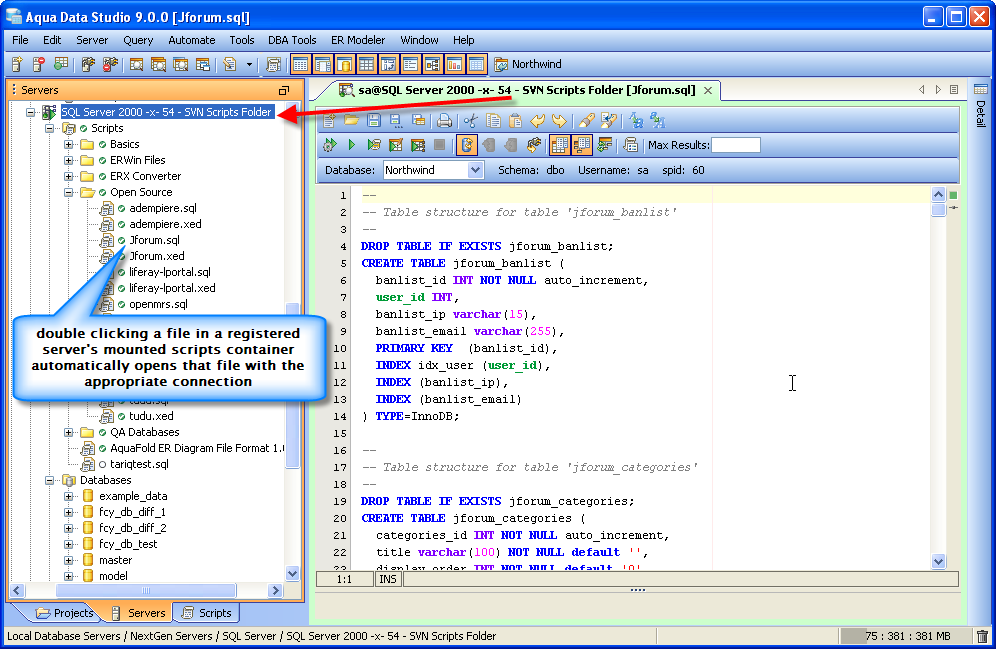Open the Database dropdown showing Northwind
This screenshot has height=649, width=996.
coord(475,170)
